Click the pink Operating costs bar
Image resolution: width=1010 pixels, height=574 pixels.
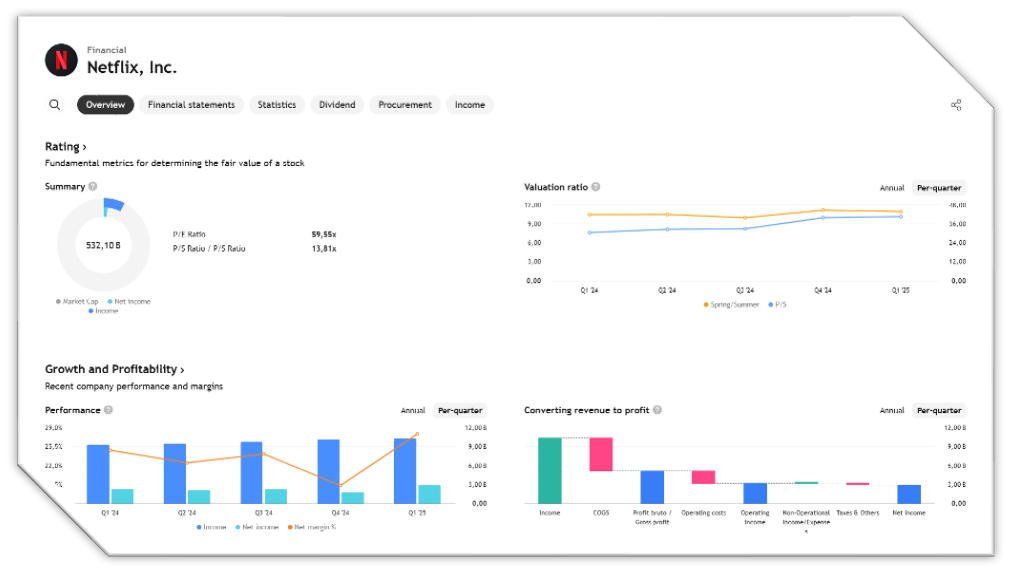703,477
